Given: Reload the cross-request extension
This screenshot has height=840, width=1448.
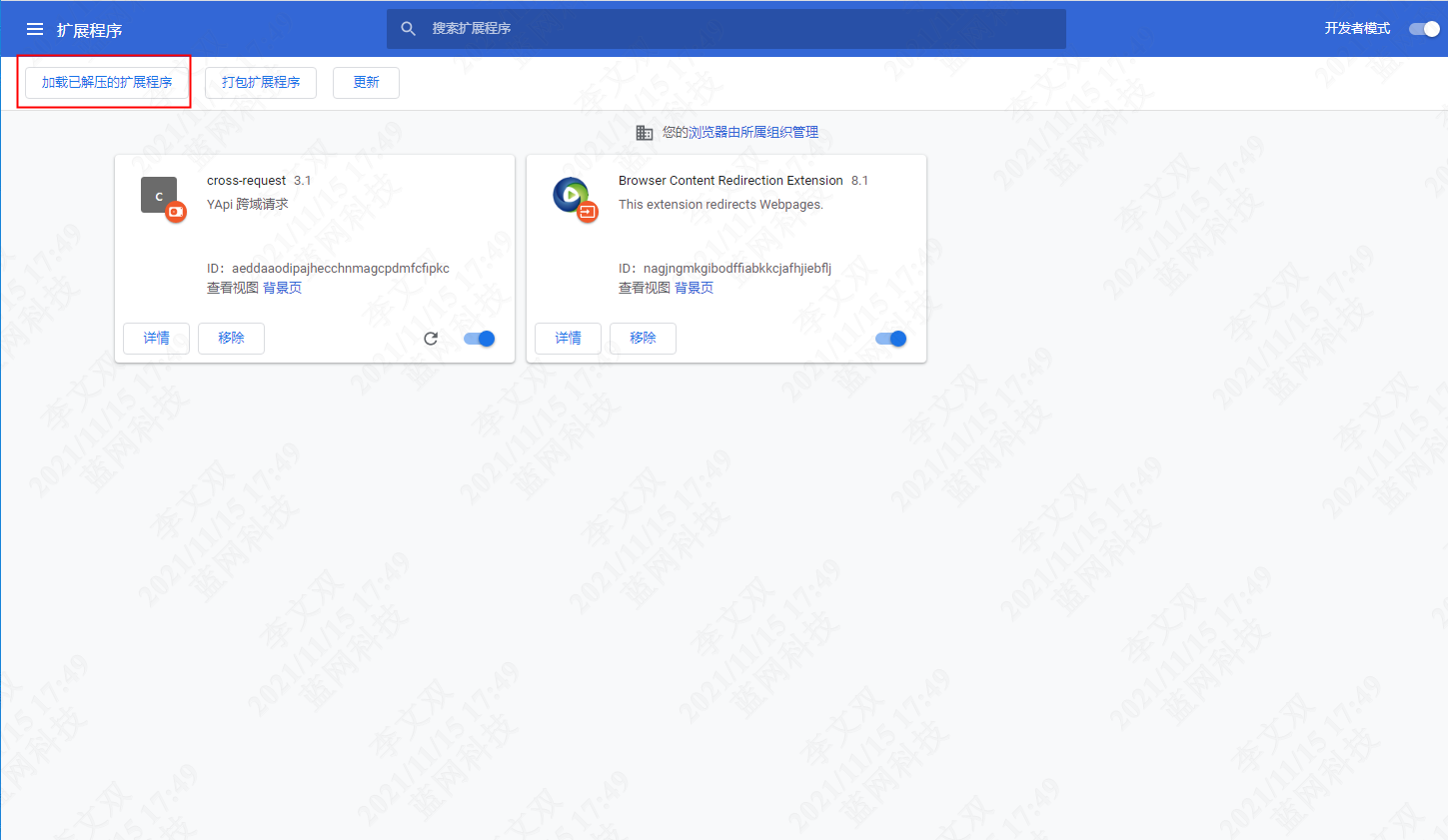Looking at the screenshot, I should [x=430, y=339].
